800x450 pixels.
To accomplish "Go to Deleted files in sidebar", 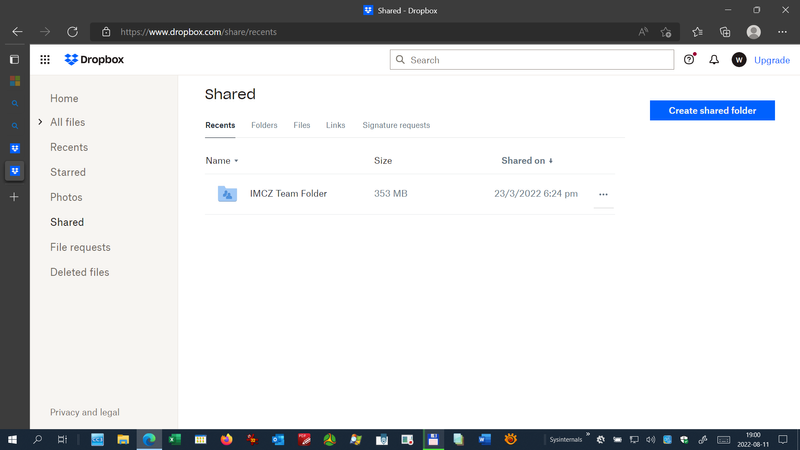I will (79, 272).
